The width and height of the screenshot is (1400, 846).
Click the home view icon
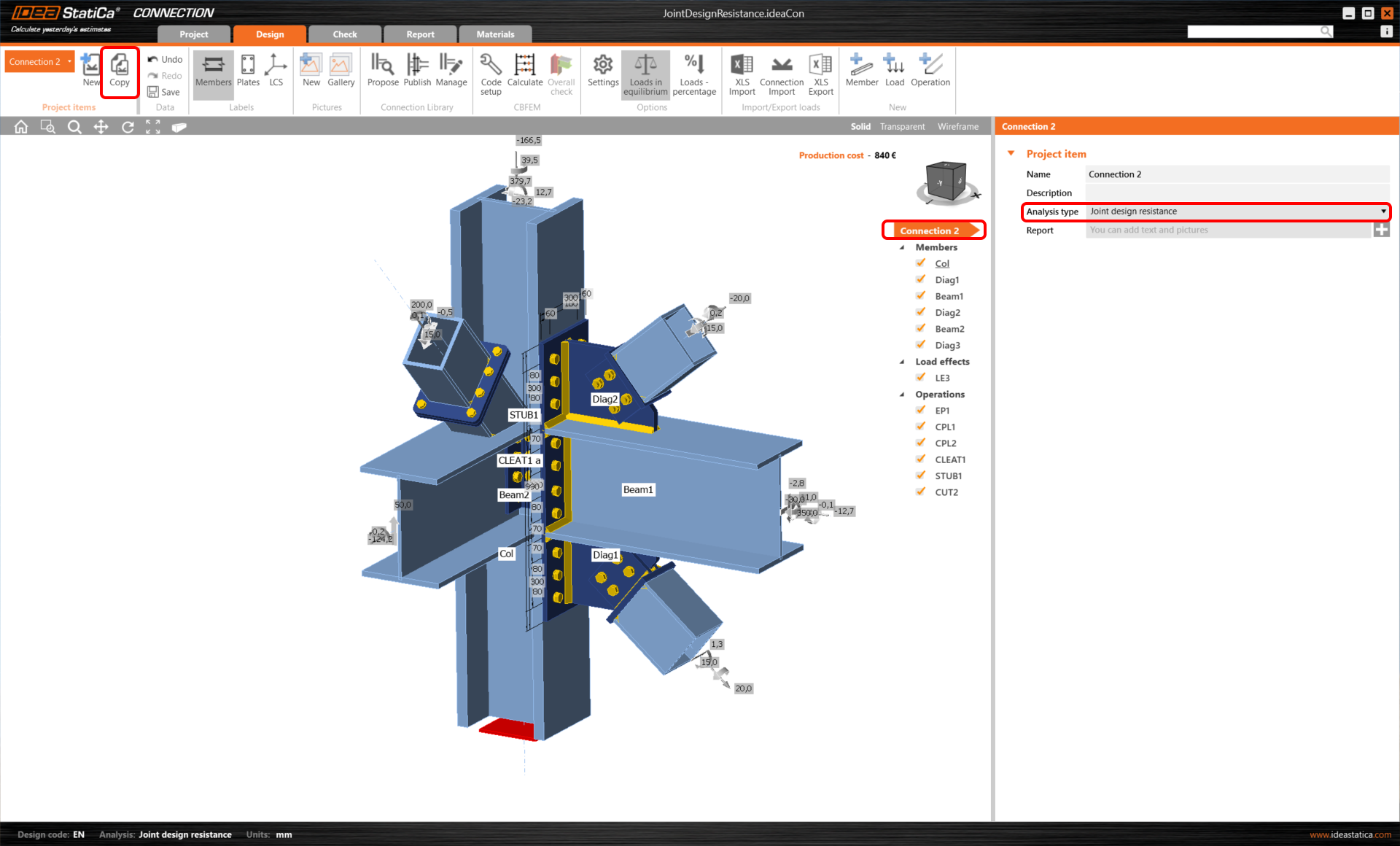21,127
